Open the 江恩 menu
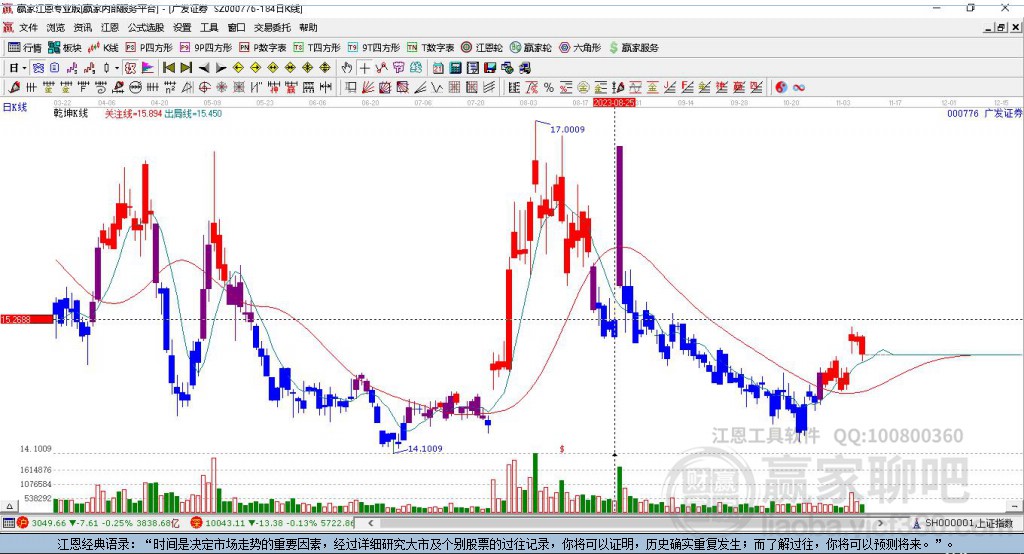1024x554 pixels. (110, 27)
